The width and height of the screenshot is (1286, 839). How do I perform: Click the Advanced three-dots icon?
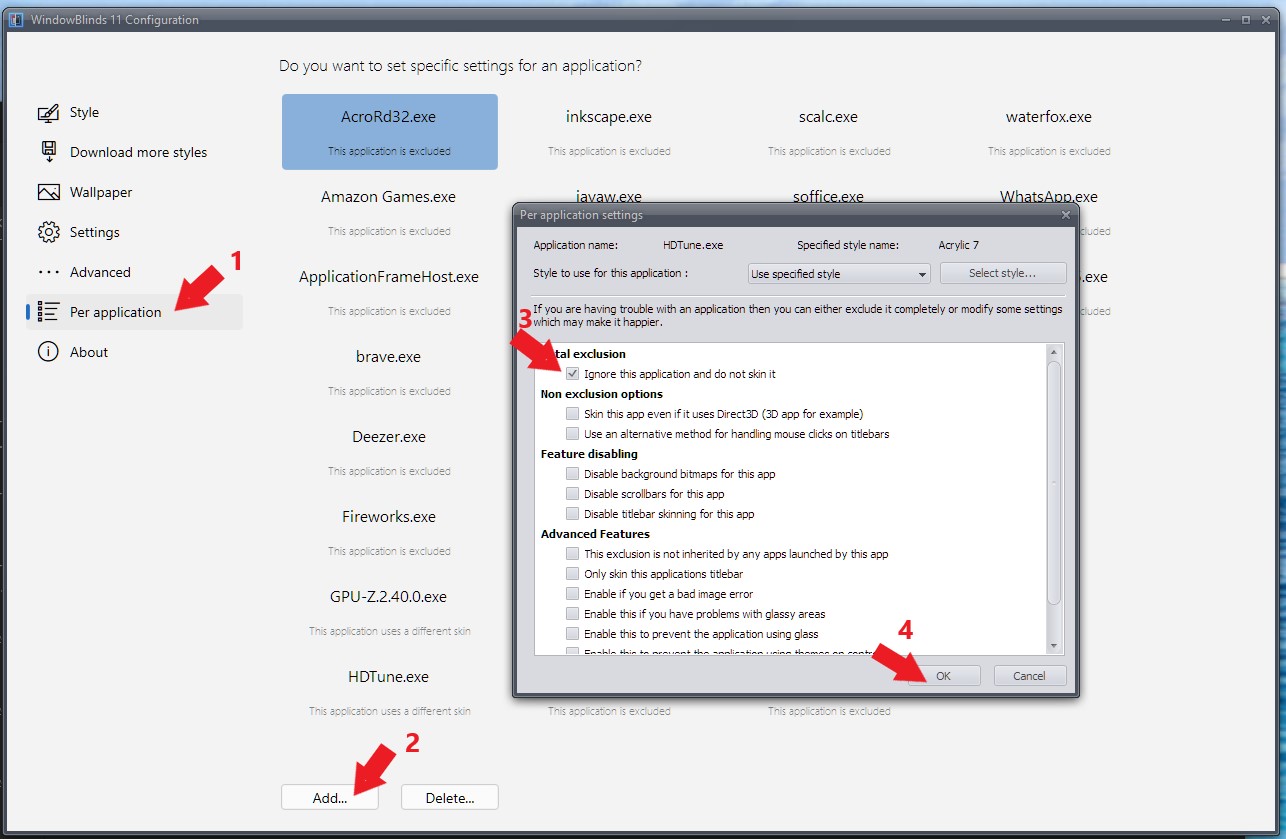[x=48, y=272]
